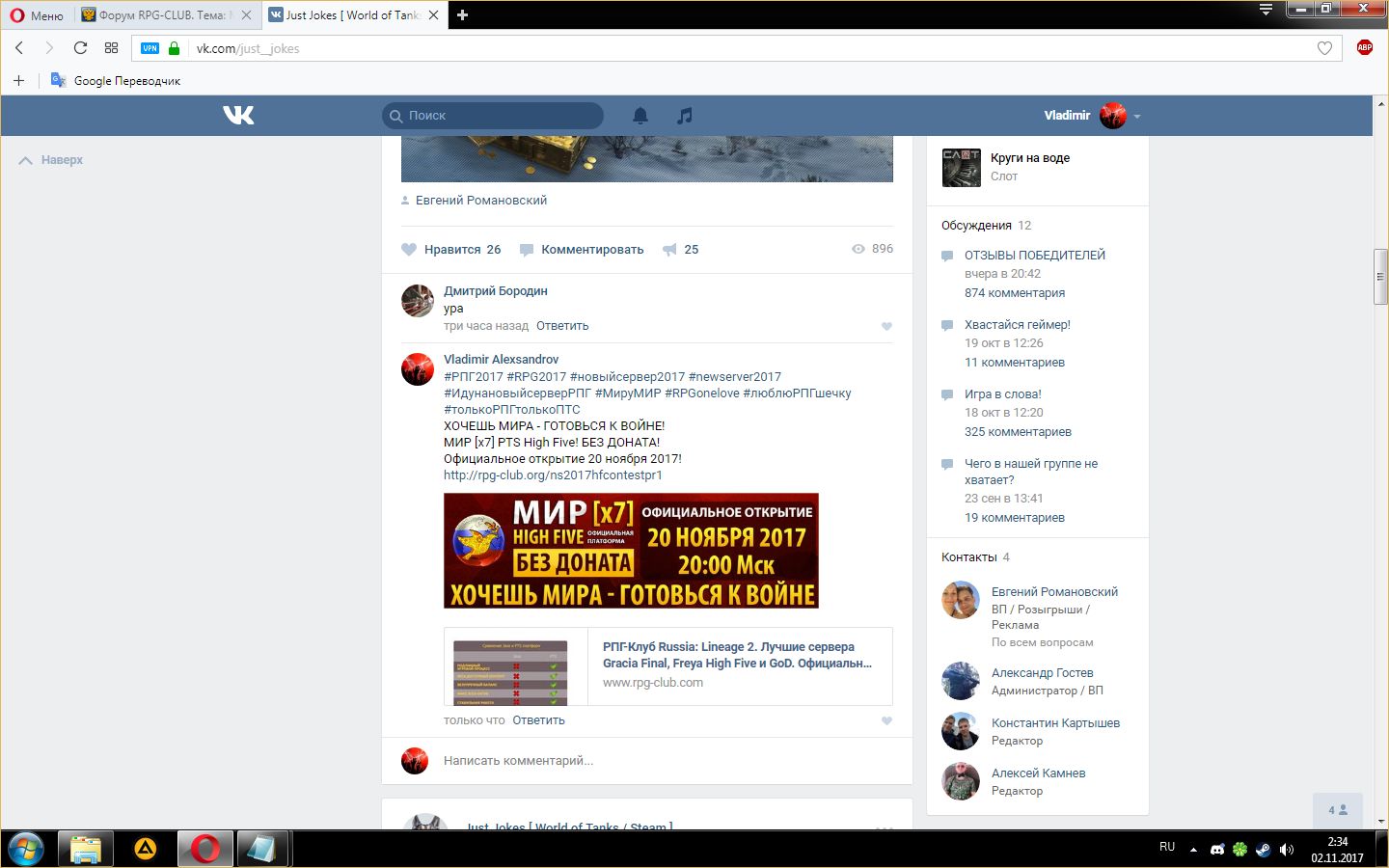
Task: Click Ответить under Дмитрий Бородин's comment
Action: (562, 326)
